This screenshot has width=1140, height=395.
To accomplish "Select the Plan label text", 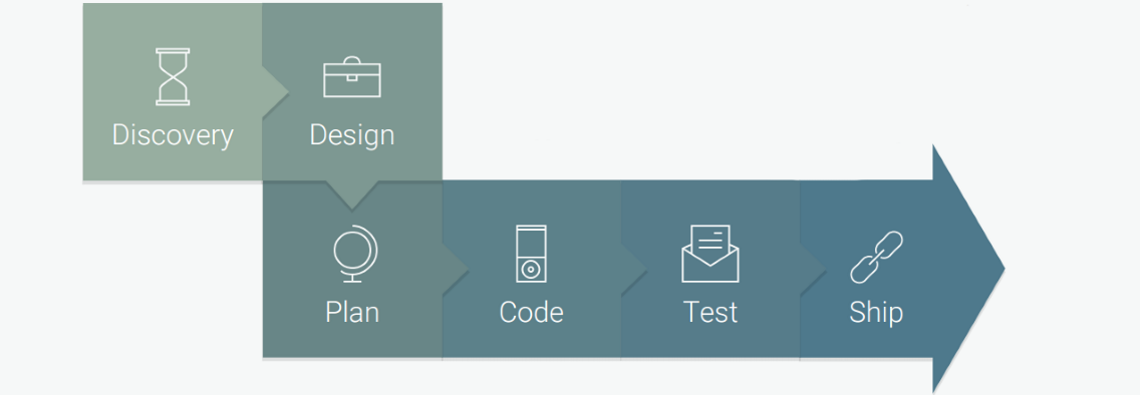I will [x=352, y=313].
